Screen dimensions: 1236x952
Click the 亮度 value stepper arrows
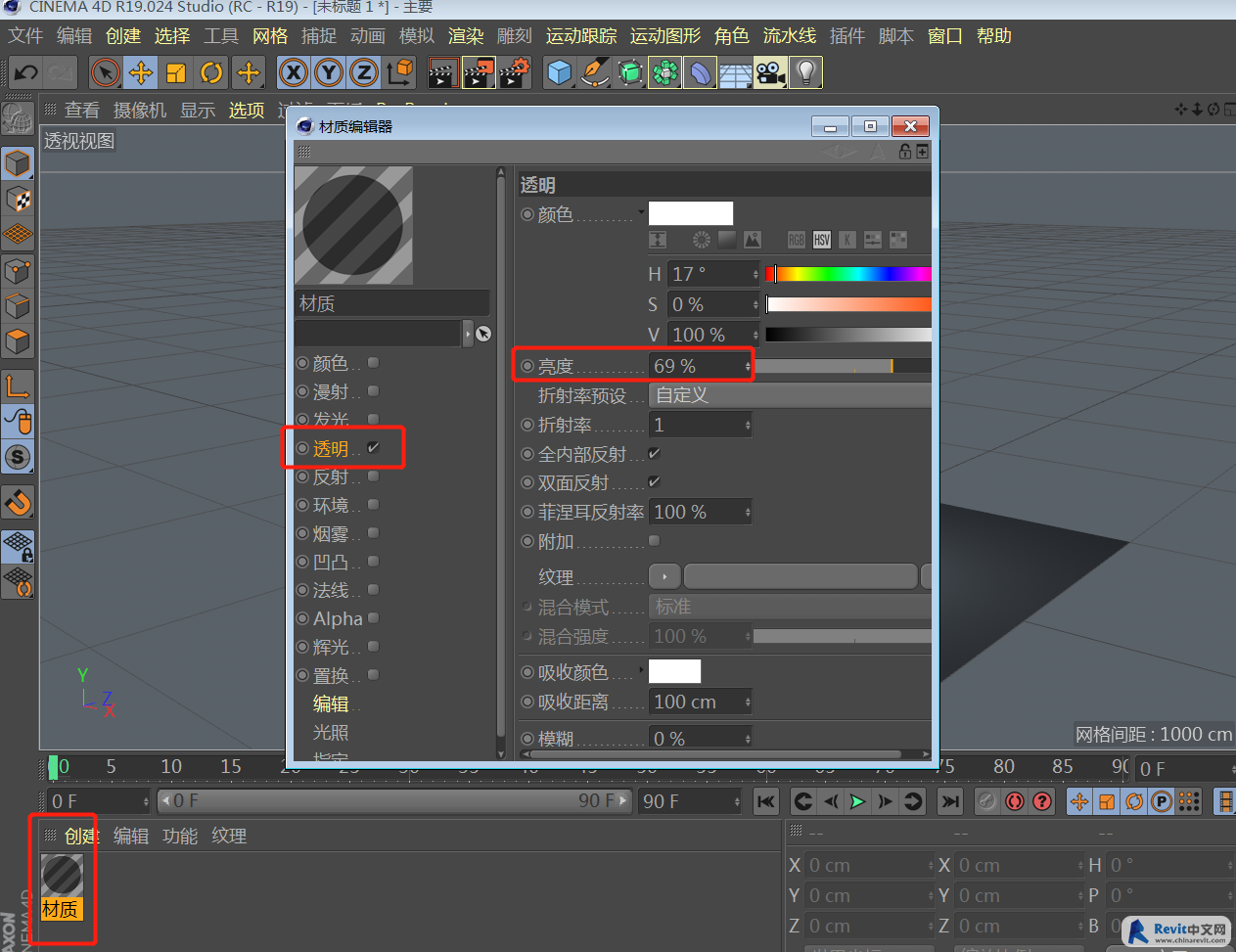pos(748,366)
